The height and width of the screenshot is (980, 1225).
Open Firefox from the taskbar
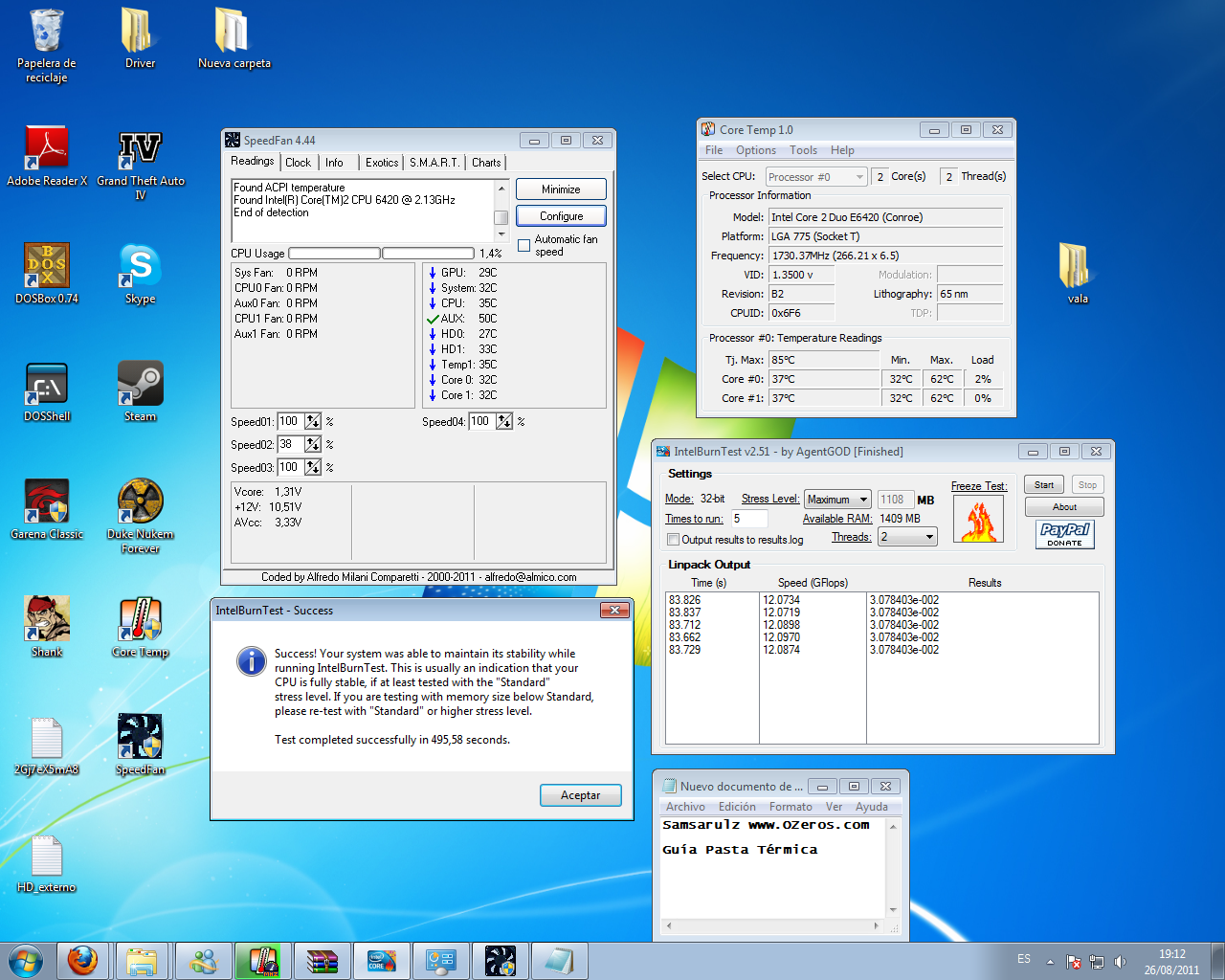point(82,961)
